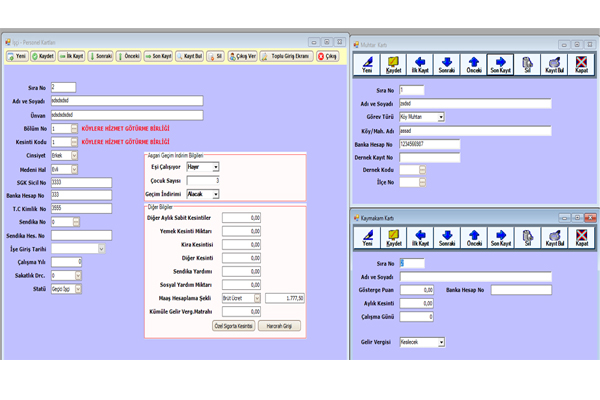
Task: Open the Eşi Çalışıyor dropdown
Action: tap(215, 167)
